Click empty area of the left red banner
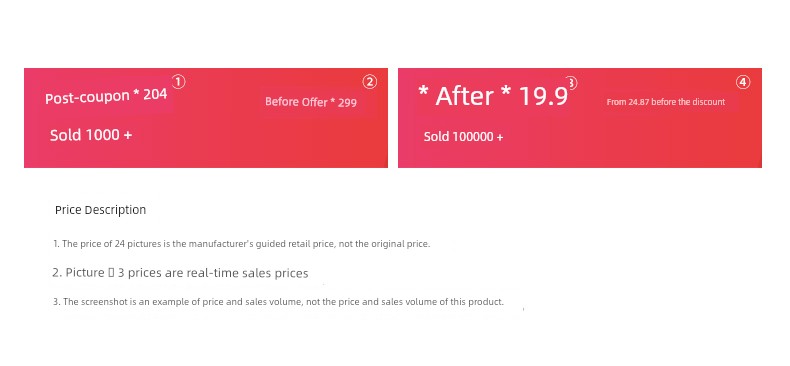This screenshot has height=366, width=790. tap(262, 139)
